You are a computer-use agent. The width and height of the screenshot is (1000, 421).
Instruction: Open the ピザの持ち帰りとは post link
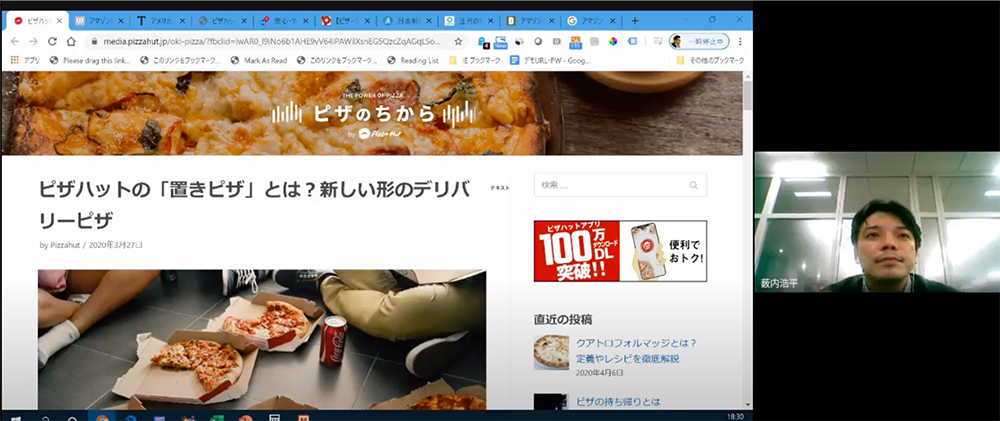point(618,402)
